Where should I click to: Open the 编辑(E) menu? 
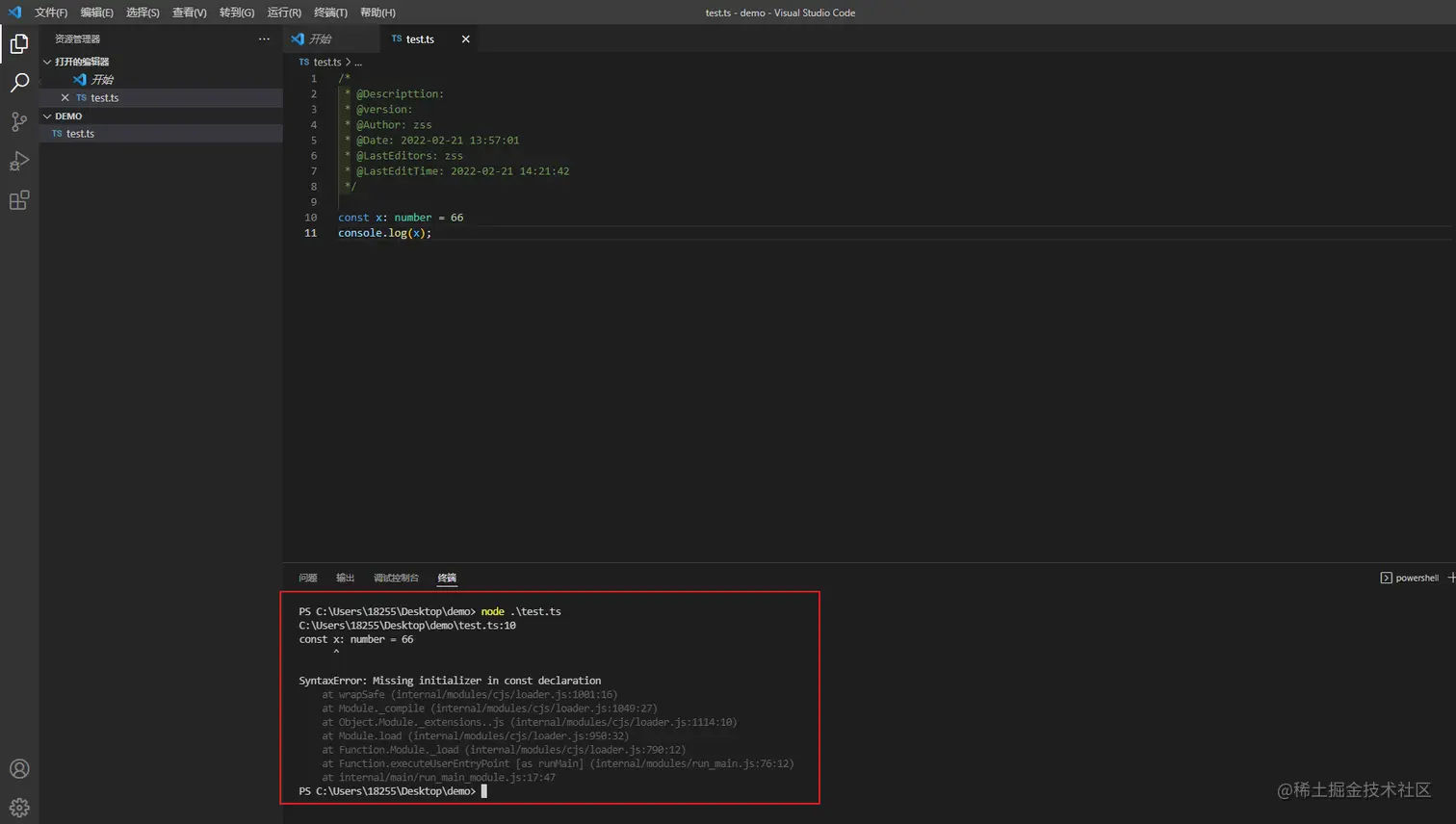point(96,13)
